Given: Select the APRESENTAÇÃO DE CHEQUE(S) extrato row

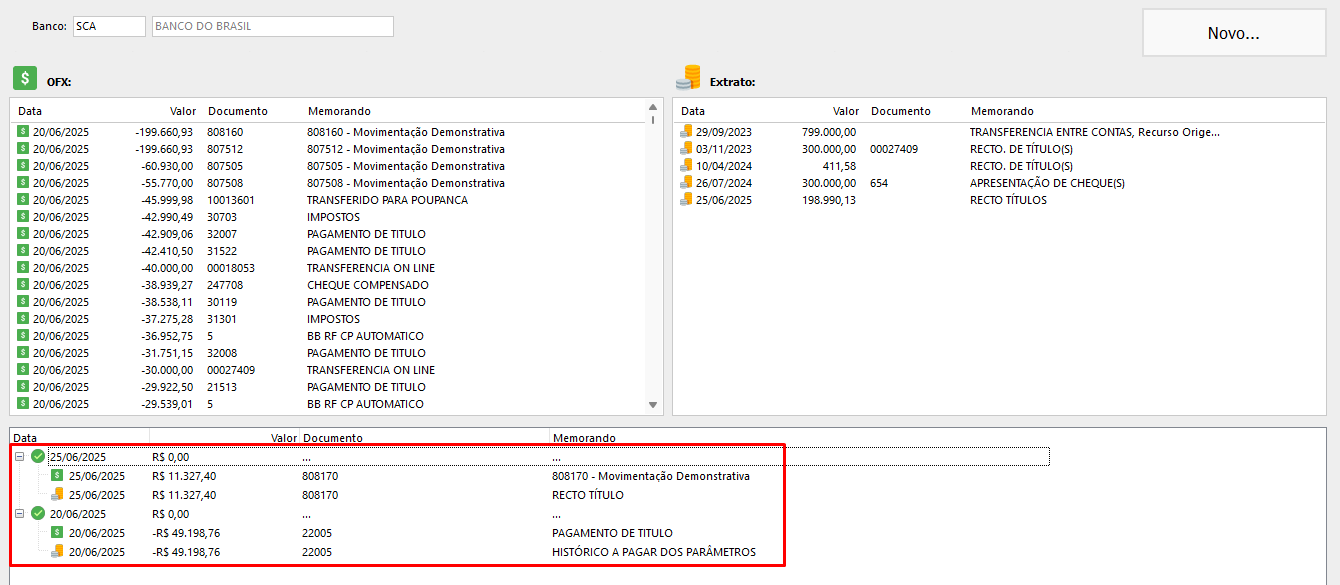Looking at the screenshot, I should [999, 183].
